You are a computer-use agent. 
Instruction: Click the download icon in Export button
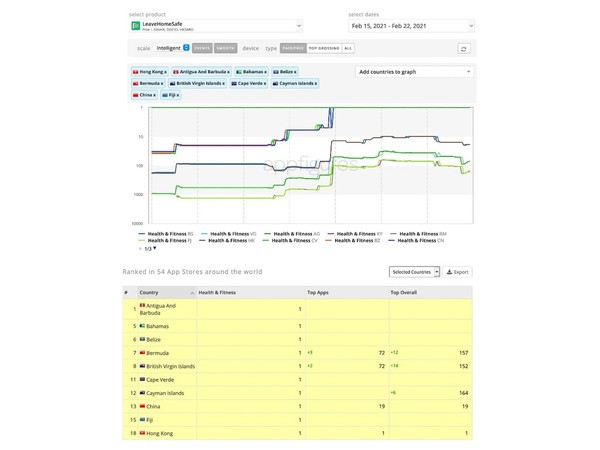click(449, 272)
